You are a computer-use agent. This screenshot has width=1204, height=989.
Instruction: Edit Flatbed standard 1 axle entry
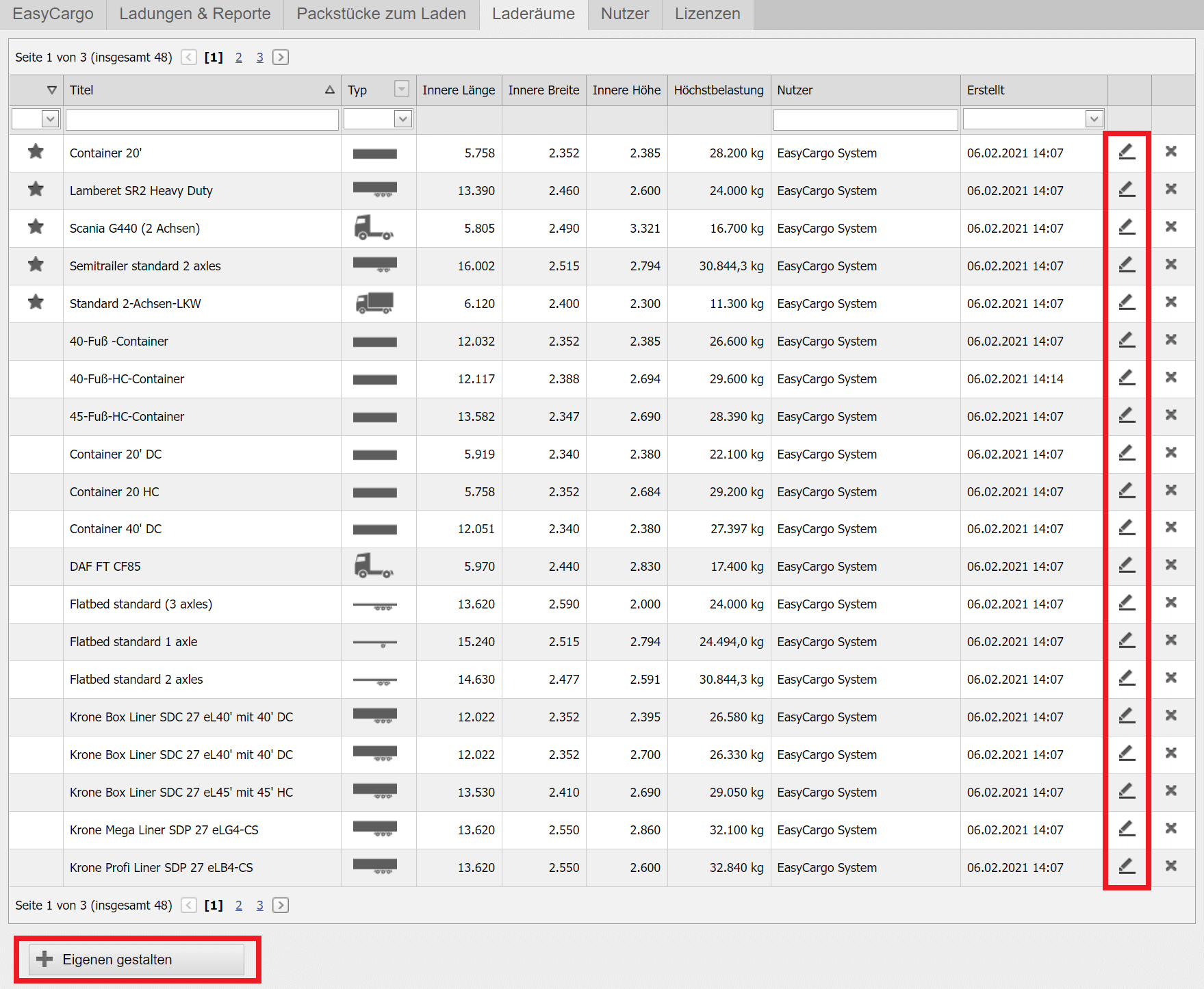[1126, 641]
